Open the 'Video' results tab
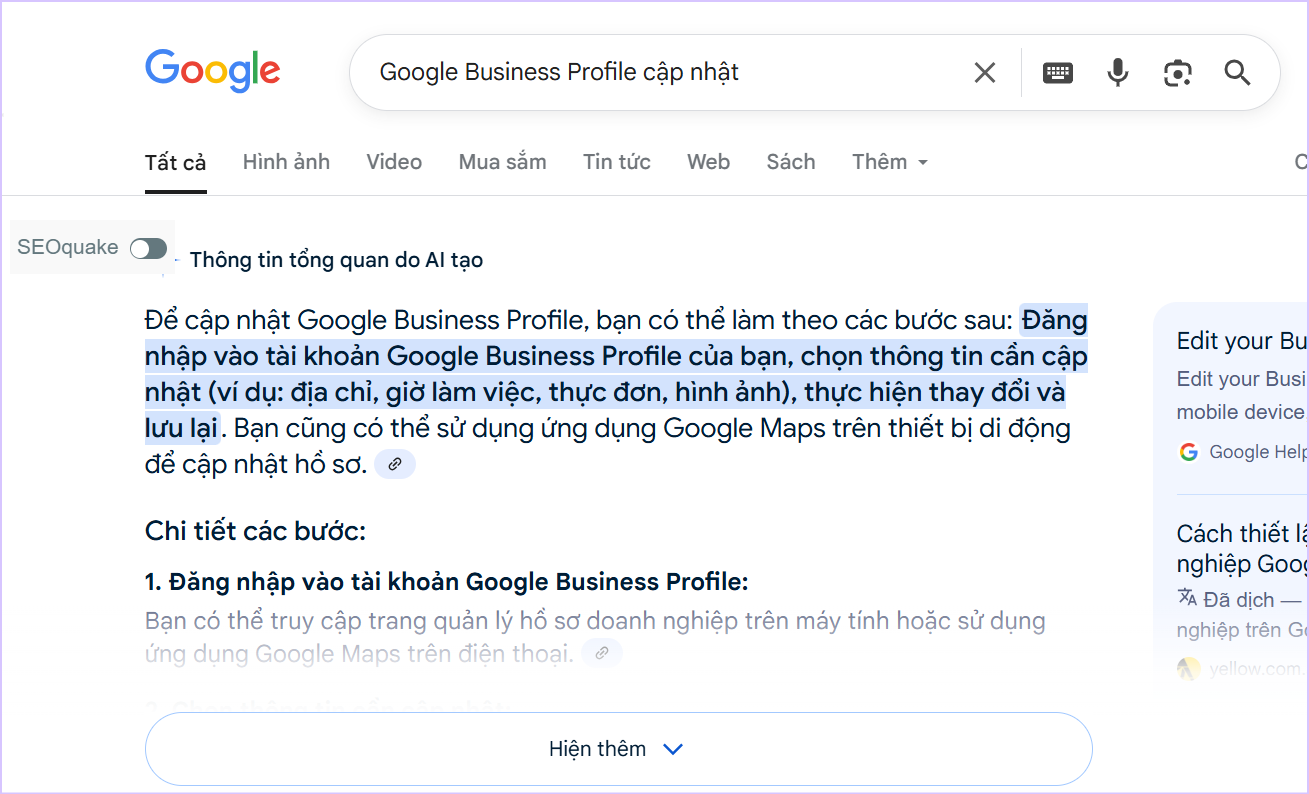Screen dimensions: 1309x794 click(394, 162)
